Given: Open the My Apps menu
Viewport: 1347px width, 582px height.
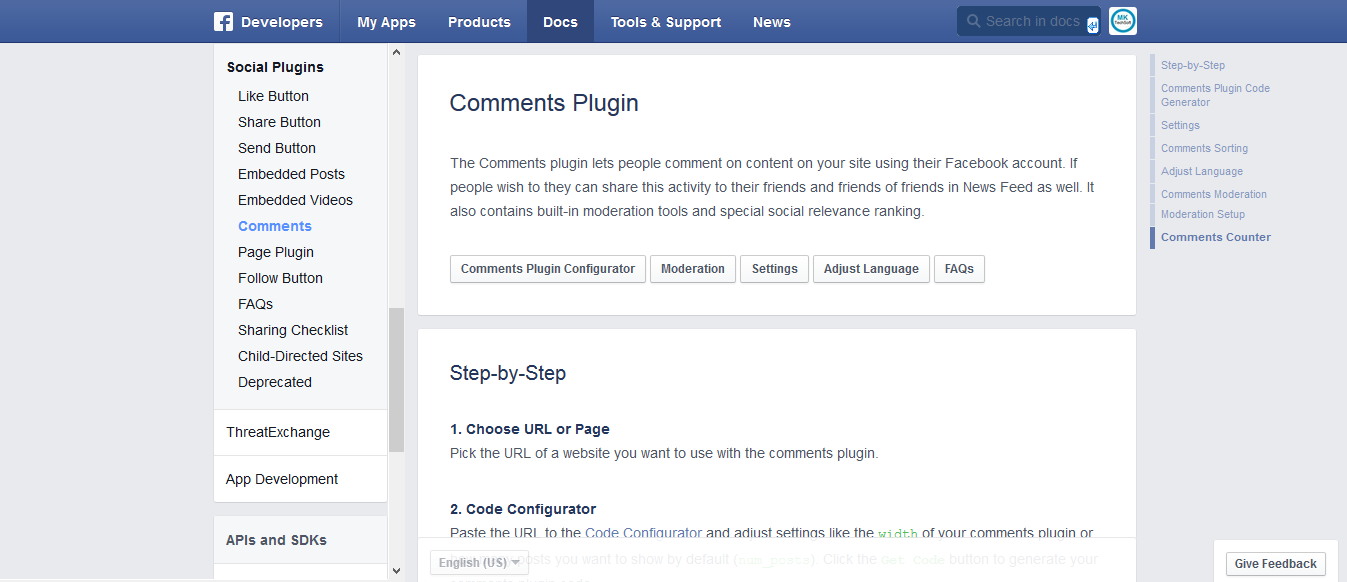Looking at the screenshot, I should point(386,22).
